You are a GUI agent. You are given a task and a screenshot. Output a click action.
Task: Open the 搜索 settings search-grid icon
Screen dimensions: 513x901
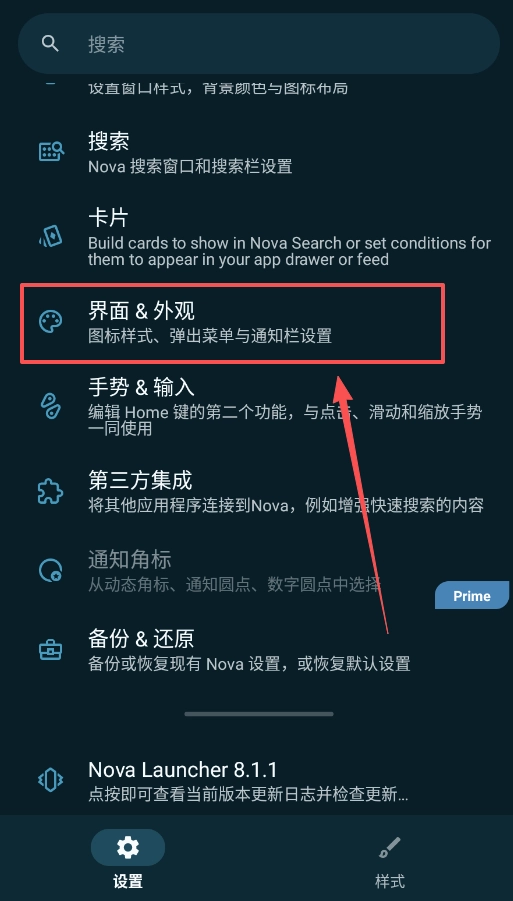click(51, 152)
